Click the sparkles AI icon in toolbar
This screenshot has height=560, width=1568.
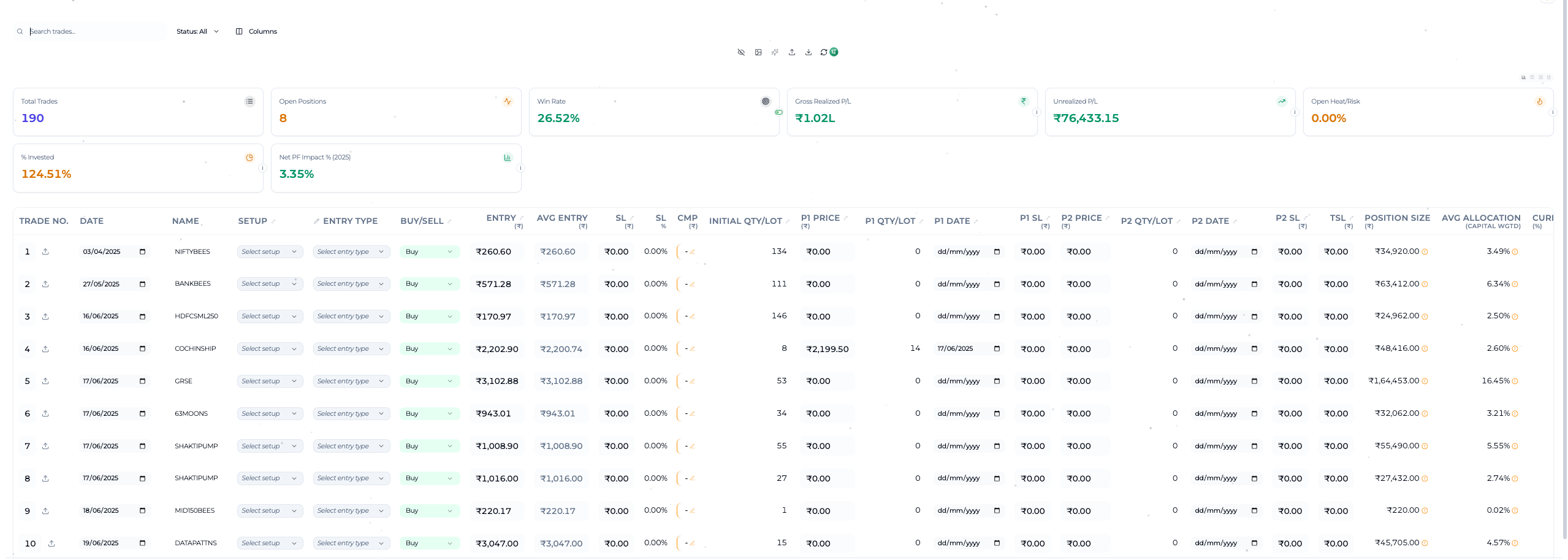[x=775, y=52]
